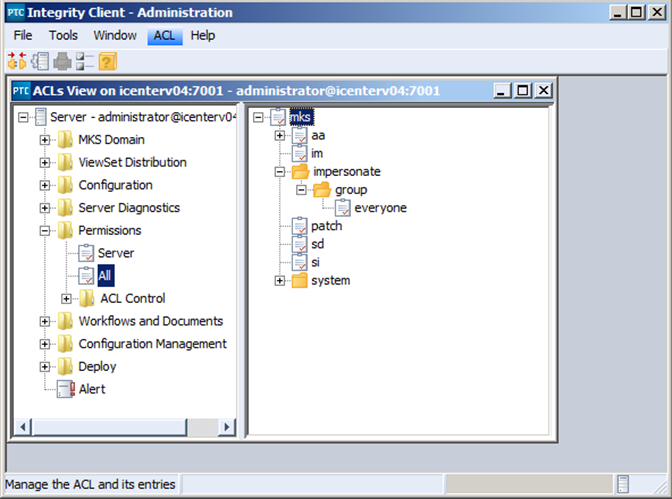Screen dimensions: 672x499
Task: Open the Help menu
Action: pos(203,36)
